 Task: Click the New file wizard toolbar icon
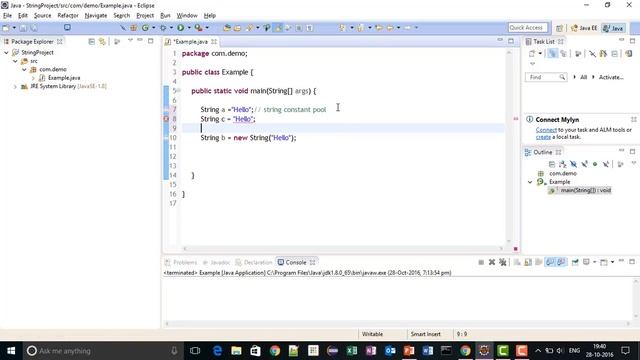[6, 28]
